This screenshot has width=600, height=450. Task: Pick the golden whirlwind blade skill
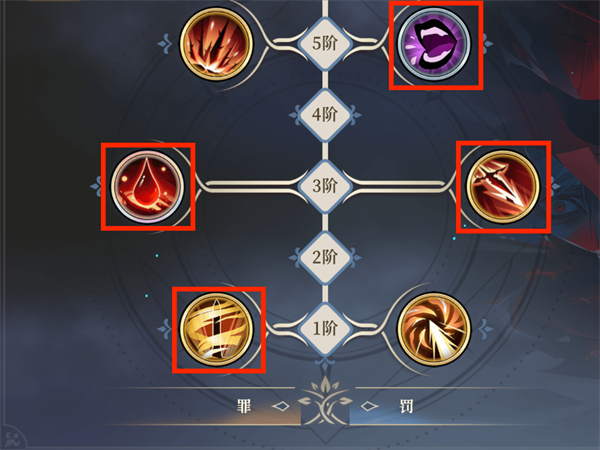coord(217,329)
